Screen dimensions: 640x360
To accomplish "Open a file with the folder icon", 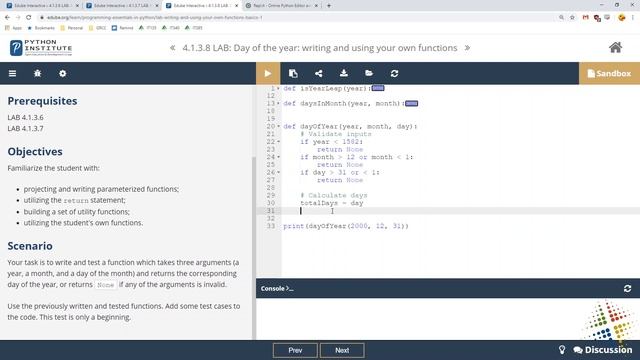I will click(x=369, y=73).
